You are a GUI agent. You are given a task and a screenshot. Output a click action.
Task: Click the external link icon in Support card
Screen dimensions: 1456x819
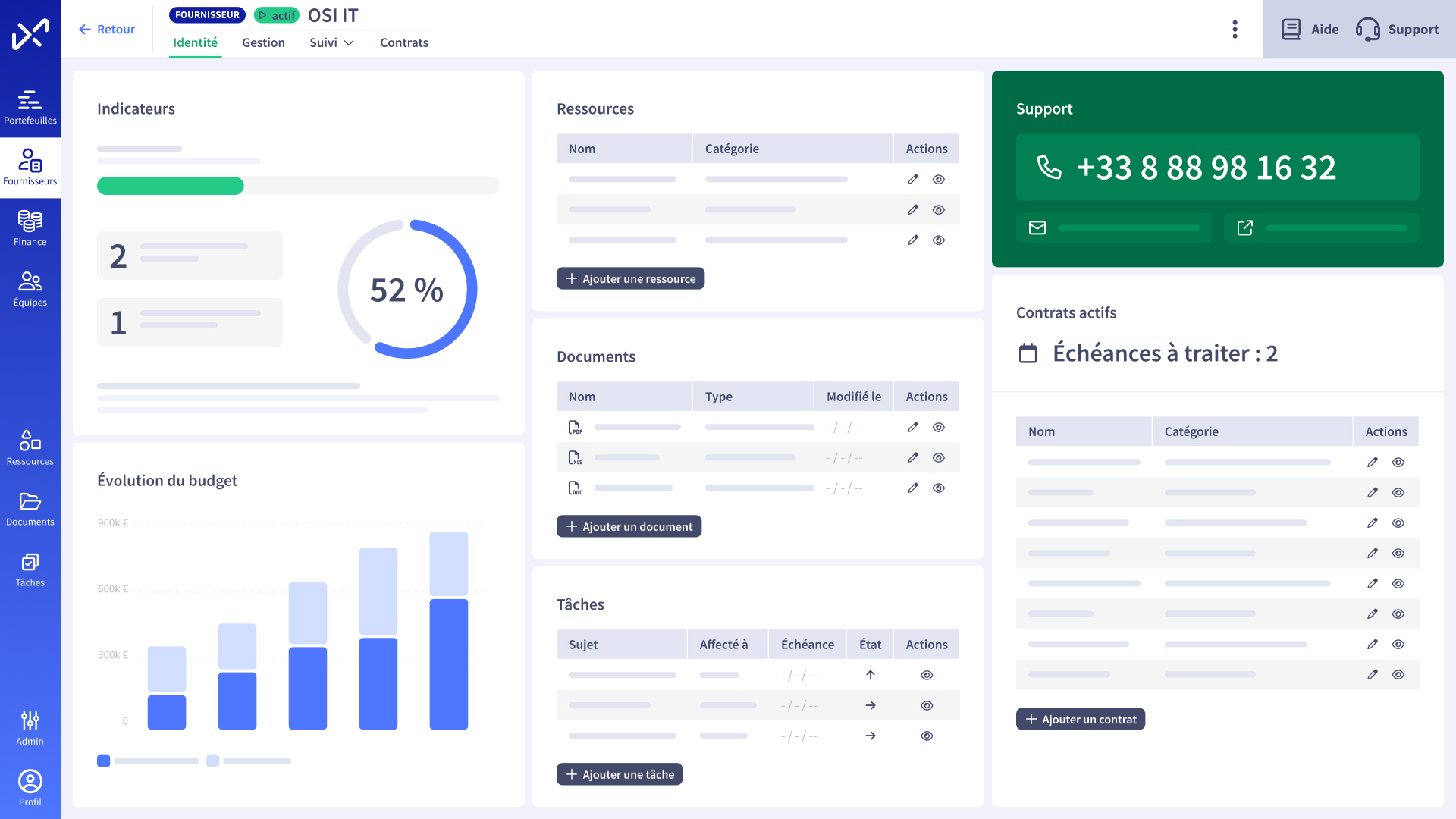1244,227
